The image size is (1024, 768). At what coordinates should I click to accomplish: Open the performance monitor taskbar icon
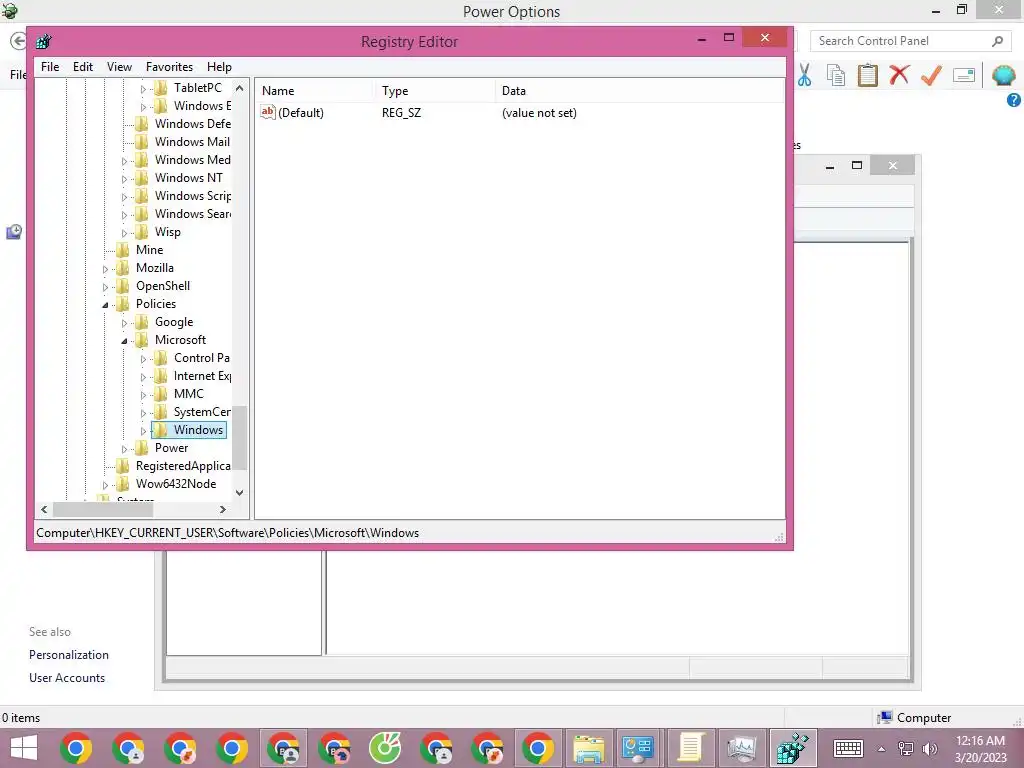[x=741, y=748]
